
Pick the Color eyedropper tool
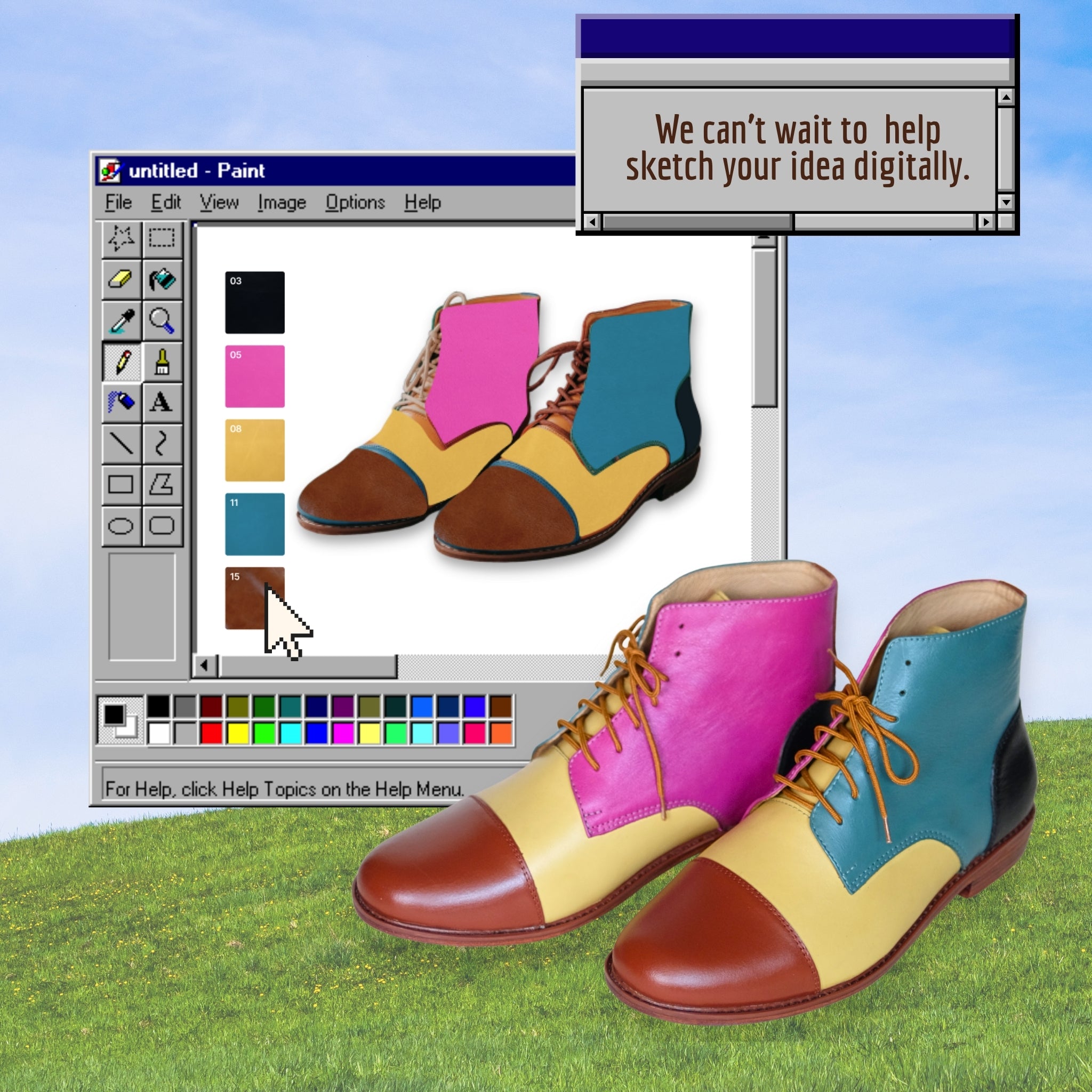(121, 320)
